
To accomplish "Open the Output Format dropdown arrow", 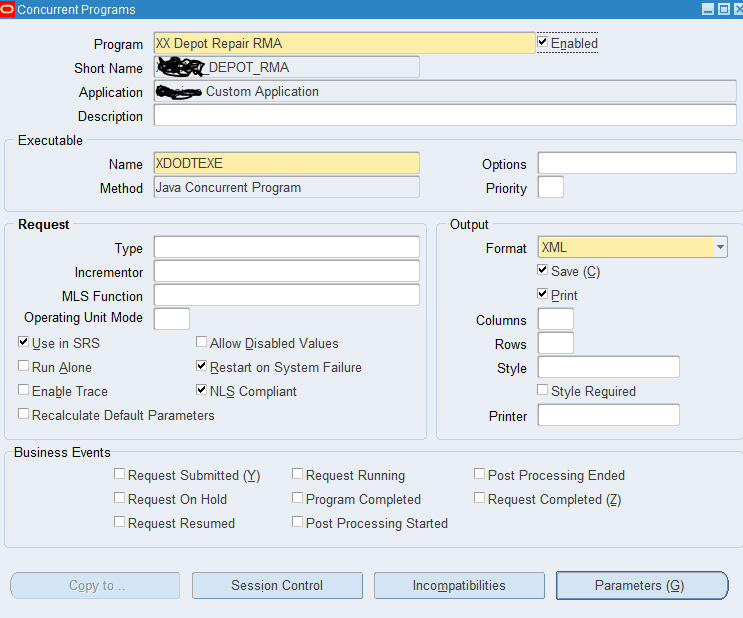I will point(720,247).
